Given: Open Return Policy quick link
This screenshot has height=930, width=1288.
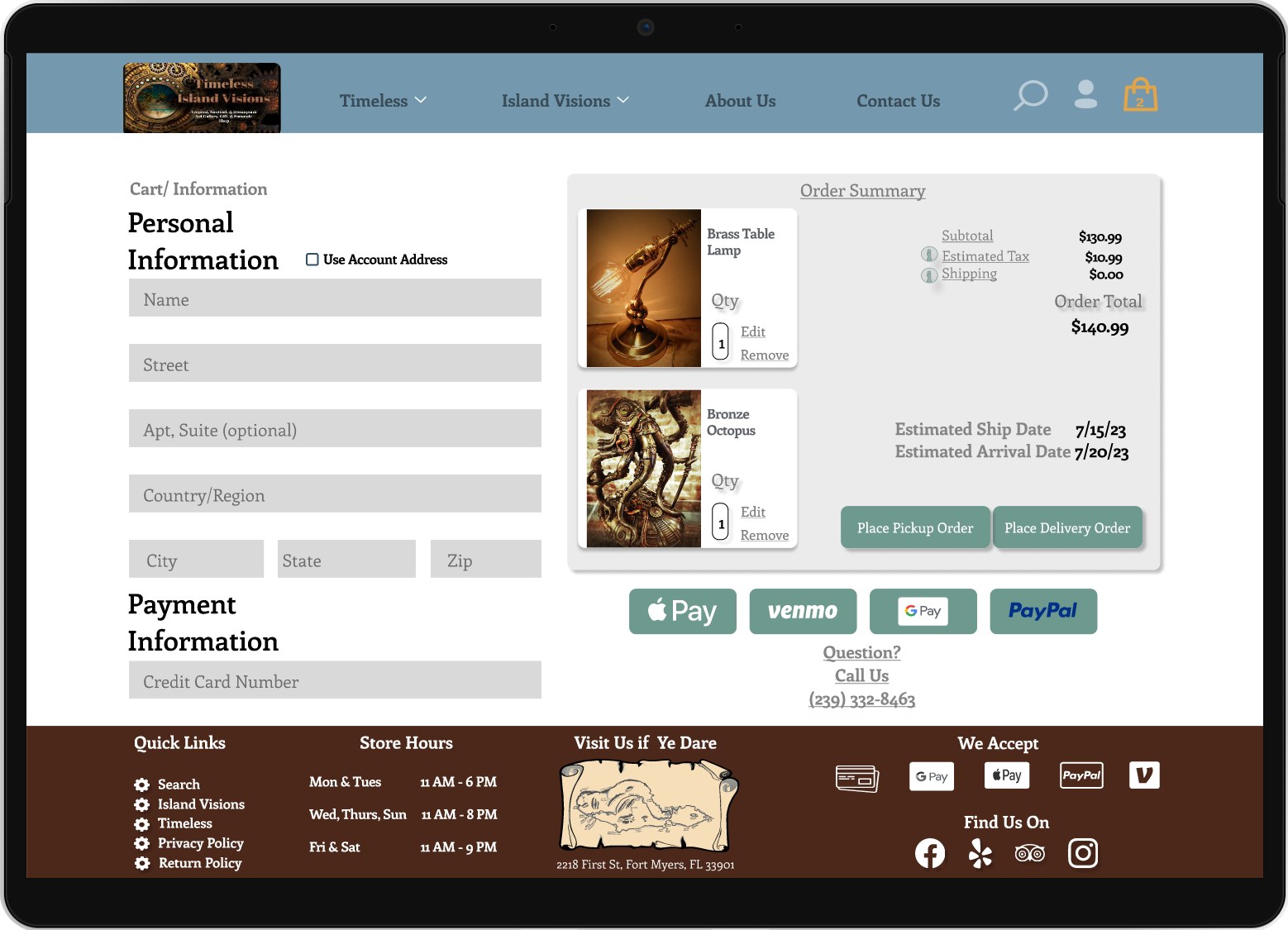Looking at the screenshot, I should (200, 863).
